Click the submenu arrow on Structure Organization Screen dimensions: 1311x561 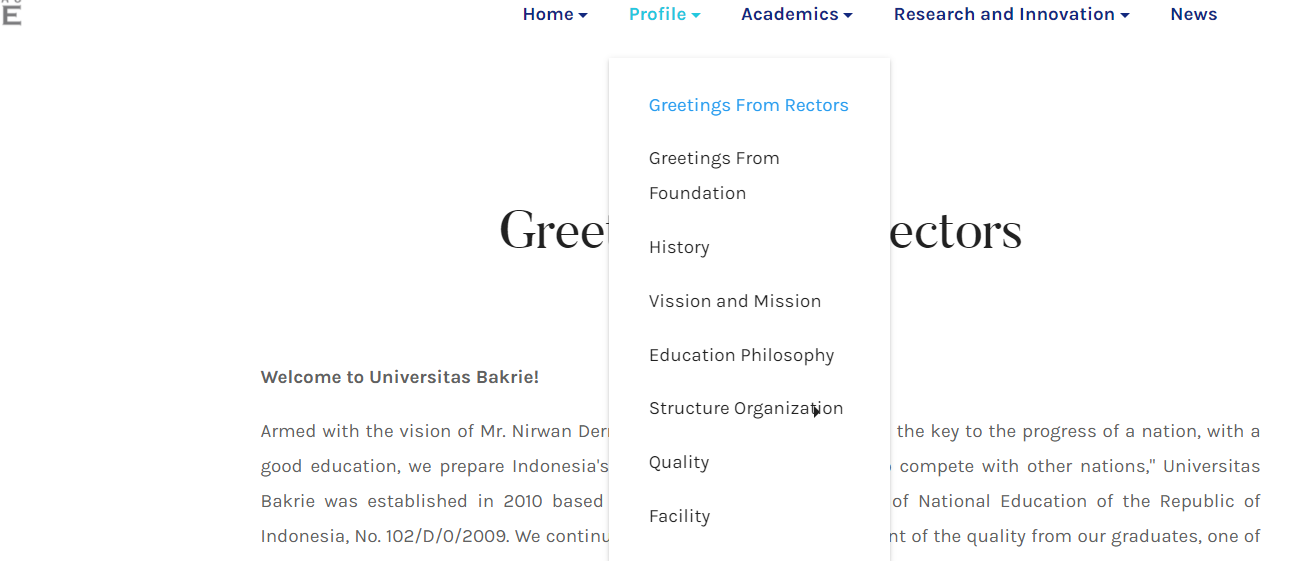click(817, 411)
